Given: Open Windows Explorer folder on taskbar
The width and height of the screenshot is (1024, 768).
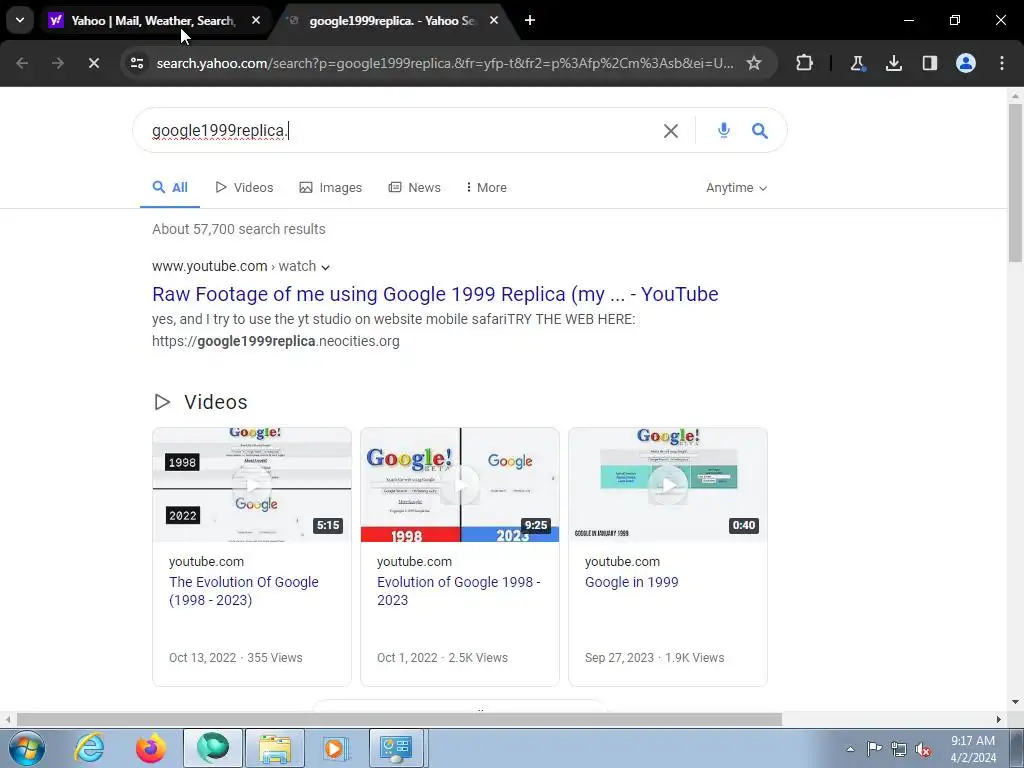Looking at the screenshot, I should coord(275,748).
